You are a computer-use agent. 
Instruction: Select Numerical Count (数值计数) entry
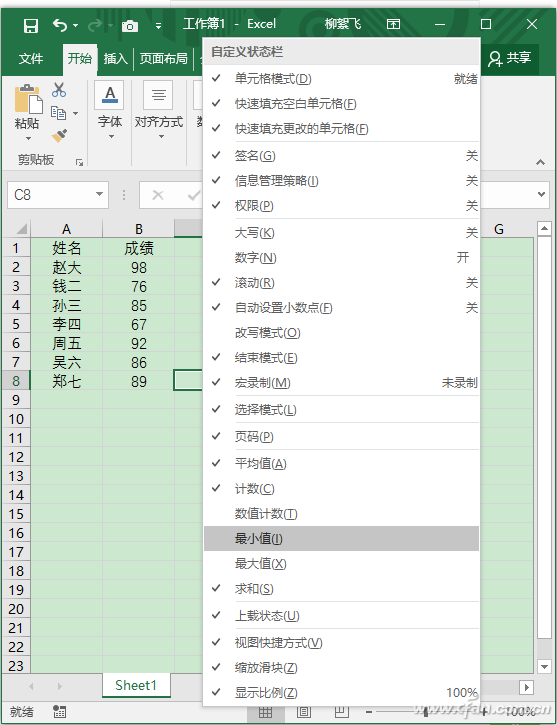pos(341,514)
